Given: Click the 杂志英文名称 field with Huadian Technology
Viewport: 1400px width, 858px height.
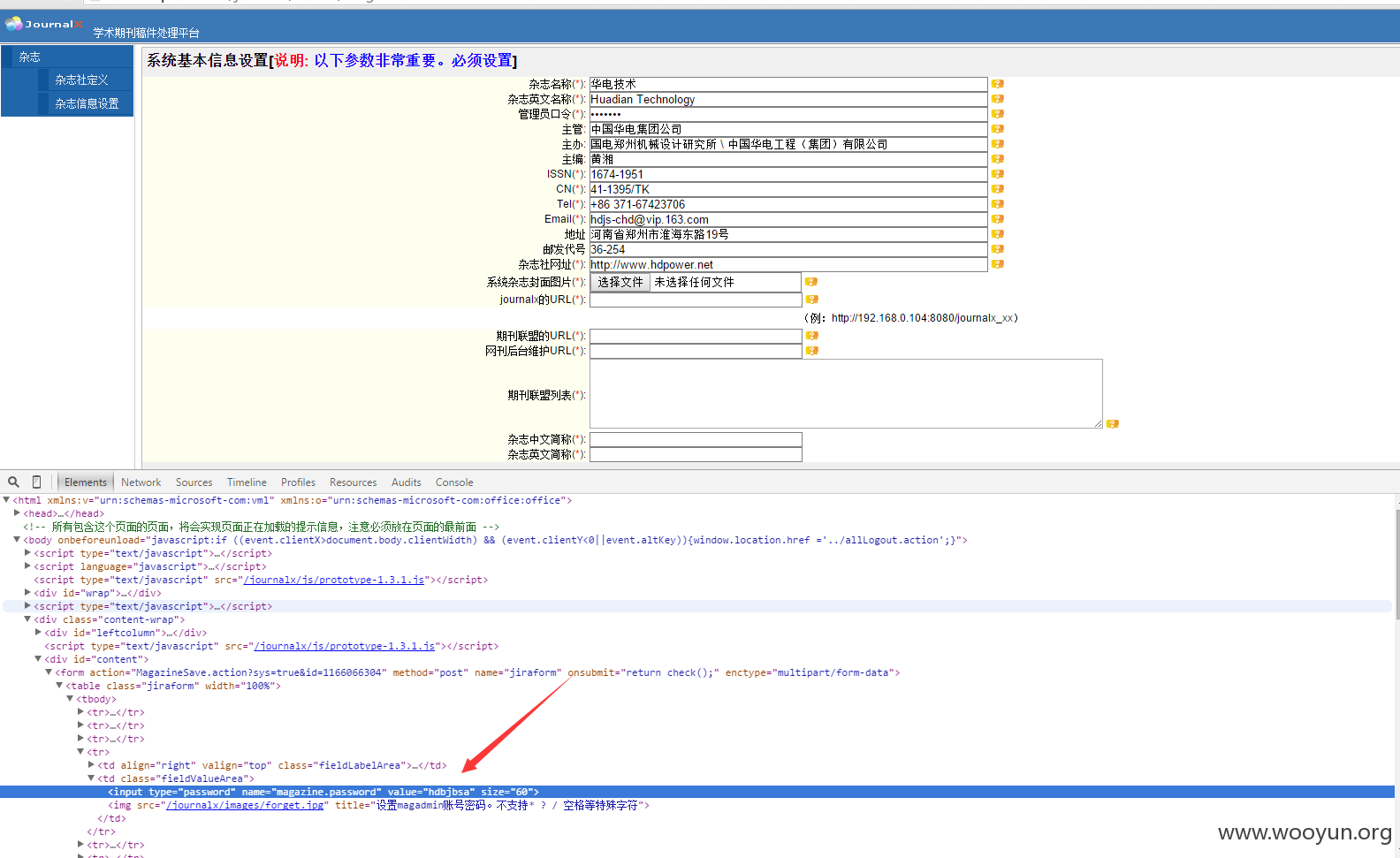Looking at the screenshot, I should click(x=788, y=99).
